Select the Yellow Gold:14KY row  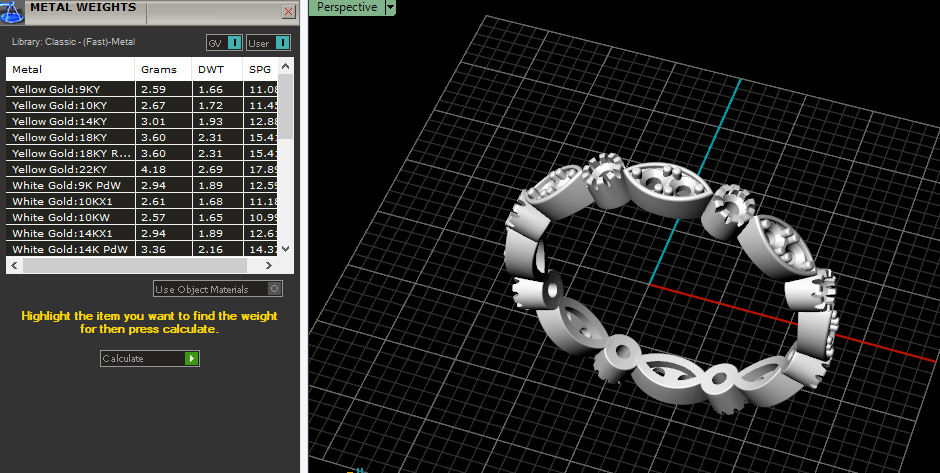point(142,121)
